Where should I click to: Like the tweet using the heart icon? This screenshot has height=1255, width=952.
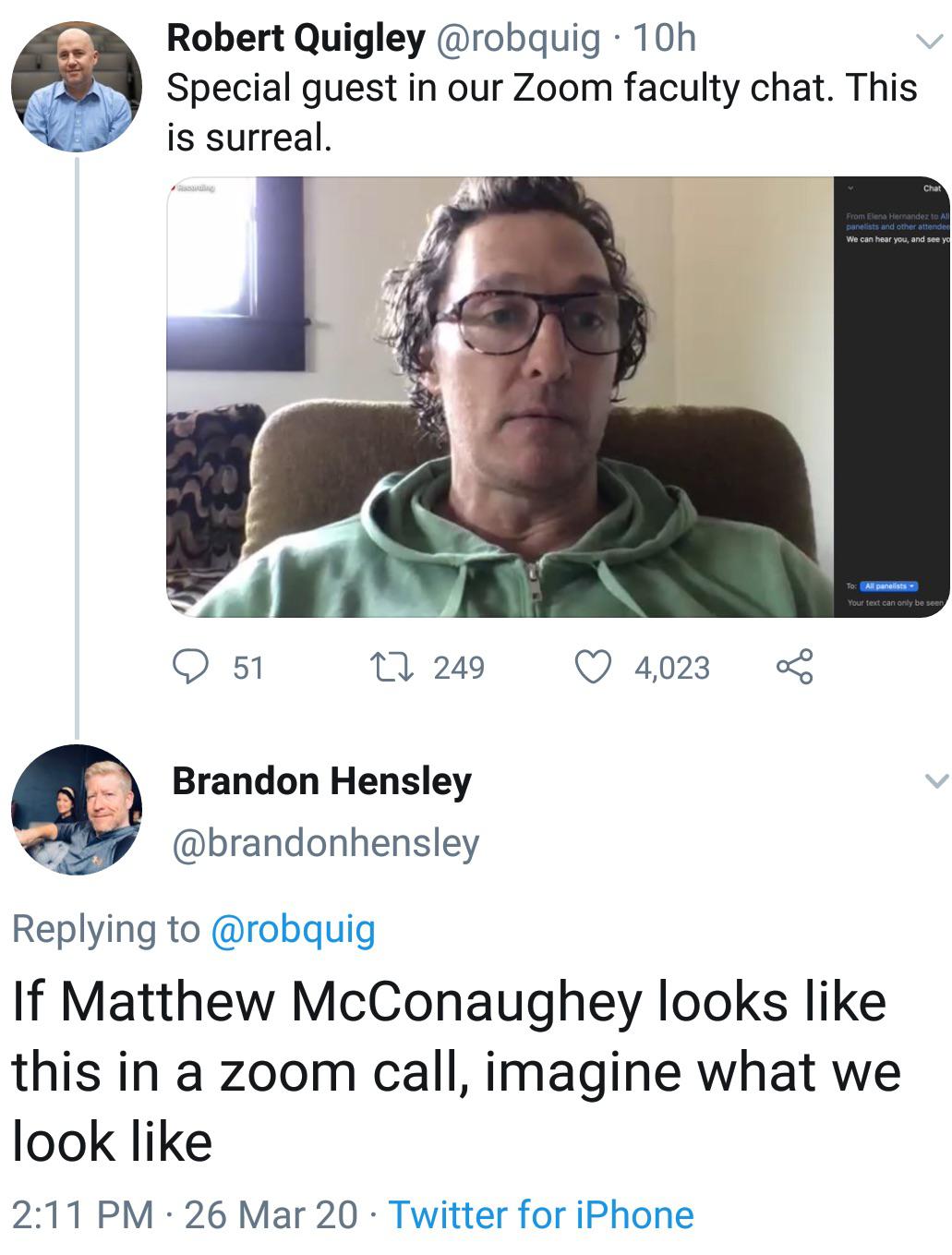(x=594, y=667)
